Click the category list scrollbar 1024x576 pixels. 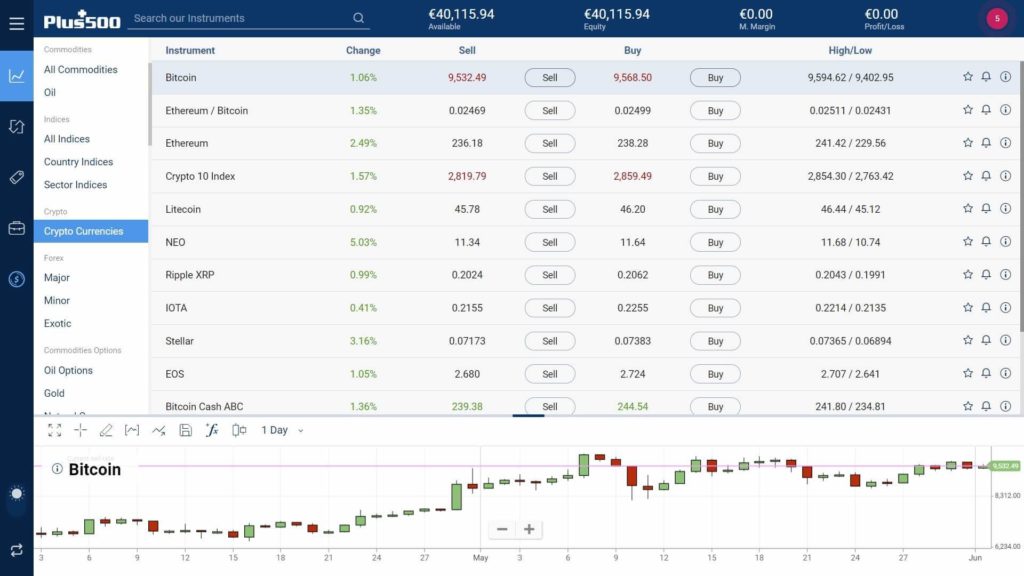click(x=150, y=104)
